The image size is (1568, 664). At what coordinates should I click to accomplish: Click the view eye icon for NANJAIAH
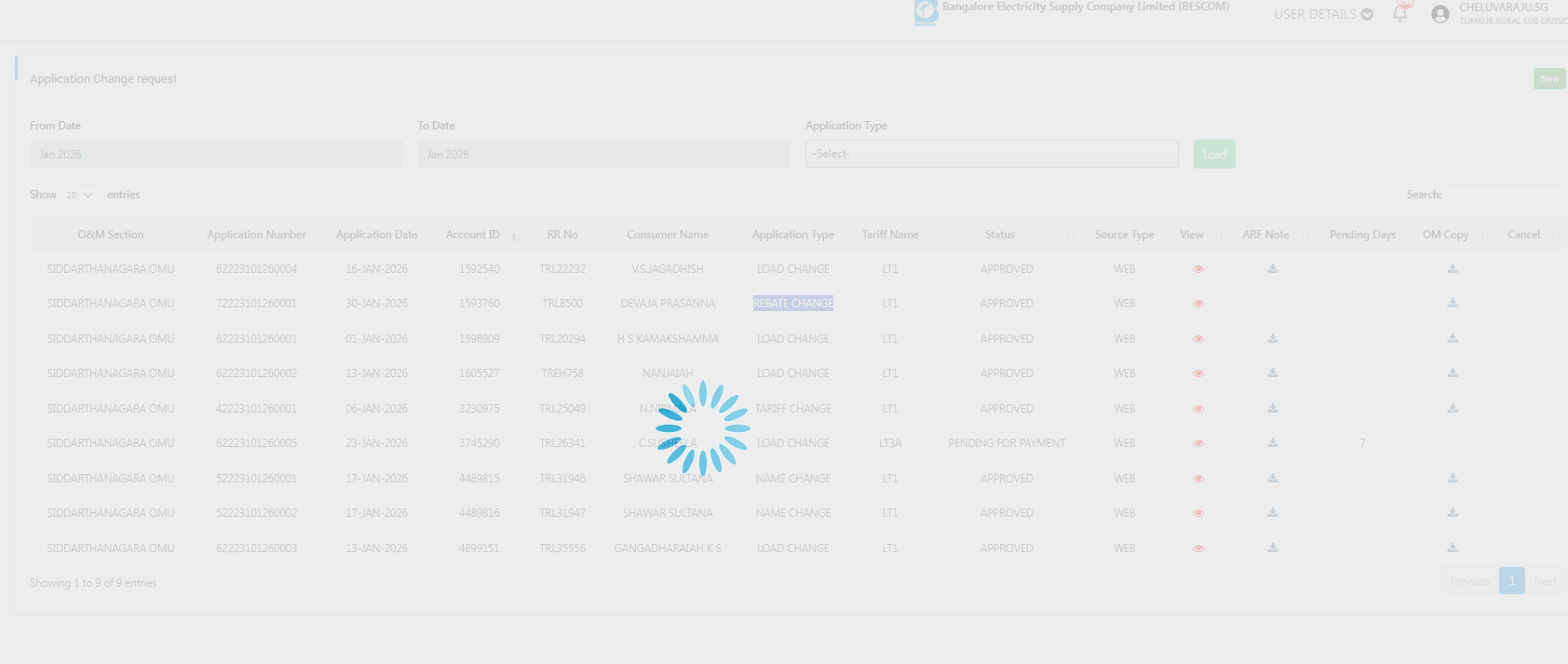[1198, 373]
